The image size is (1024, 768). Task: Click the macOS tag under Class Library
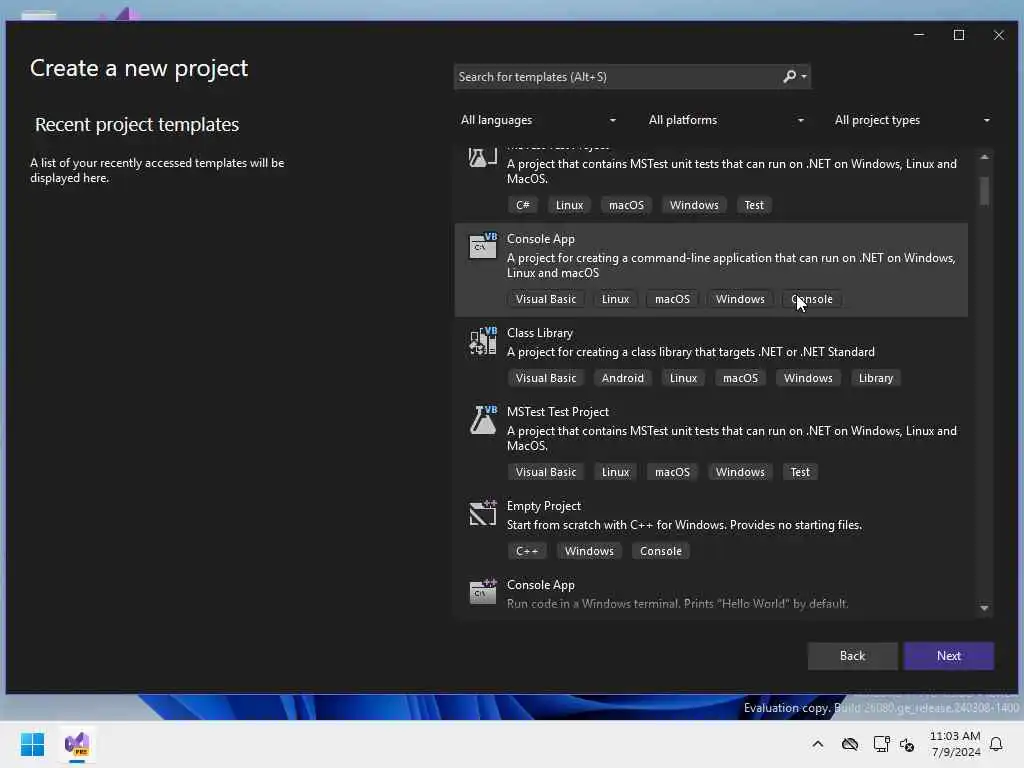click(741, 378)
